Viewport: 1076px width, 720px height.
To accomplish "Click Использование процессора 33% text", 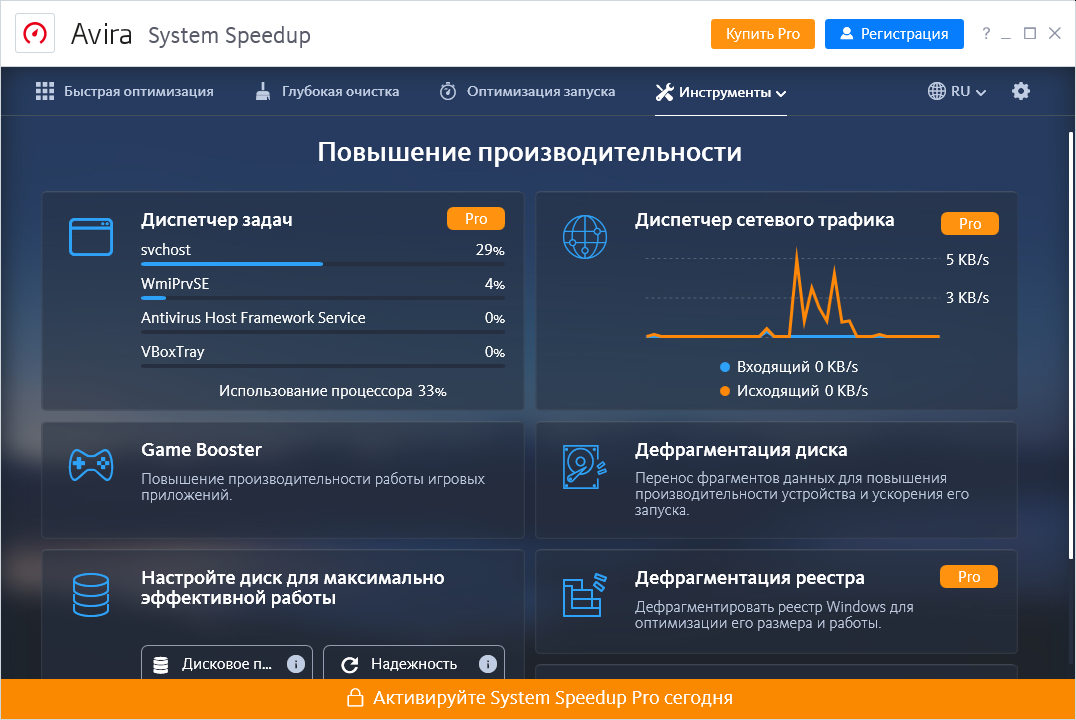I will click(x=333, y=391).
